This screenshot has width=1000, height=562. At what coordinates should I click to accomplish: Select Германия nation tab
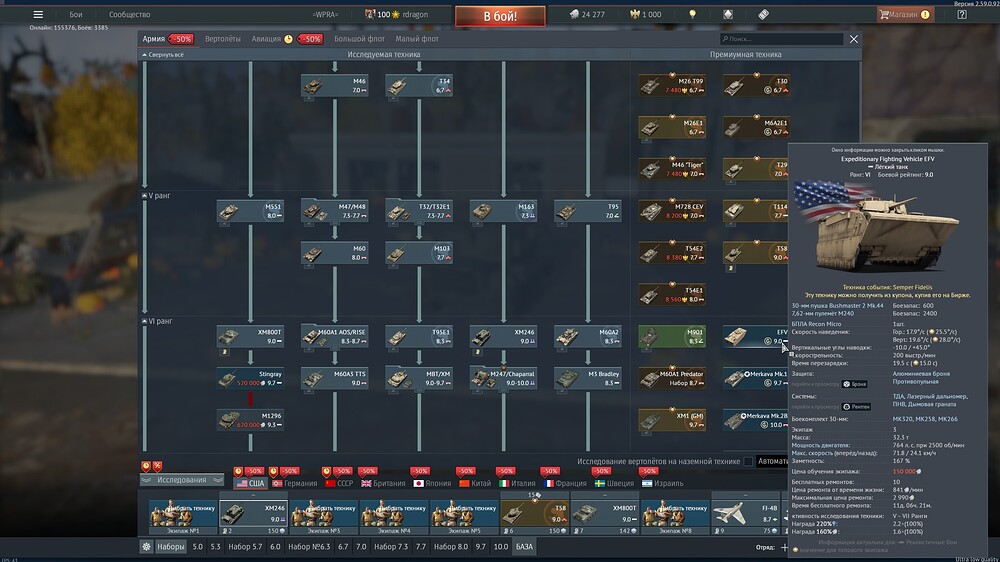[x=295, y=484]
